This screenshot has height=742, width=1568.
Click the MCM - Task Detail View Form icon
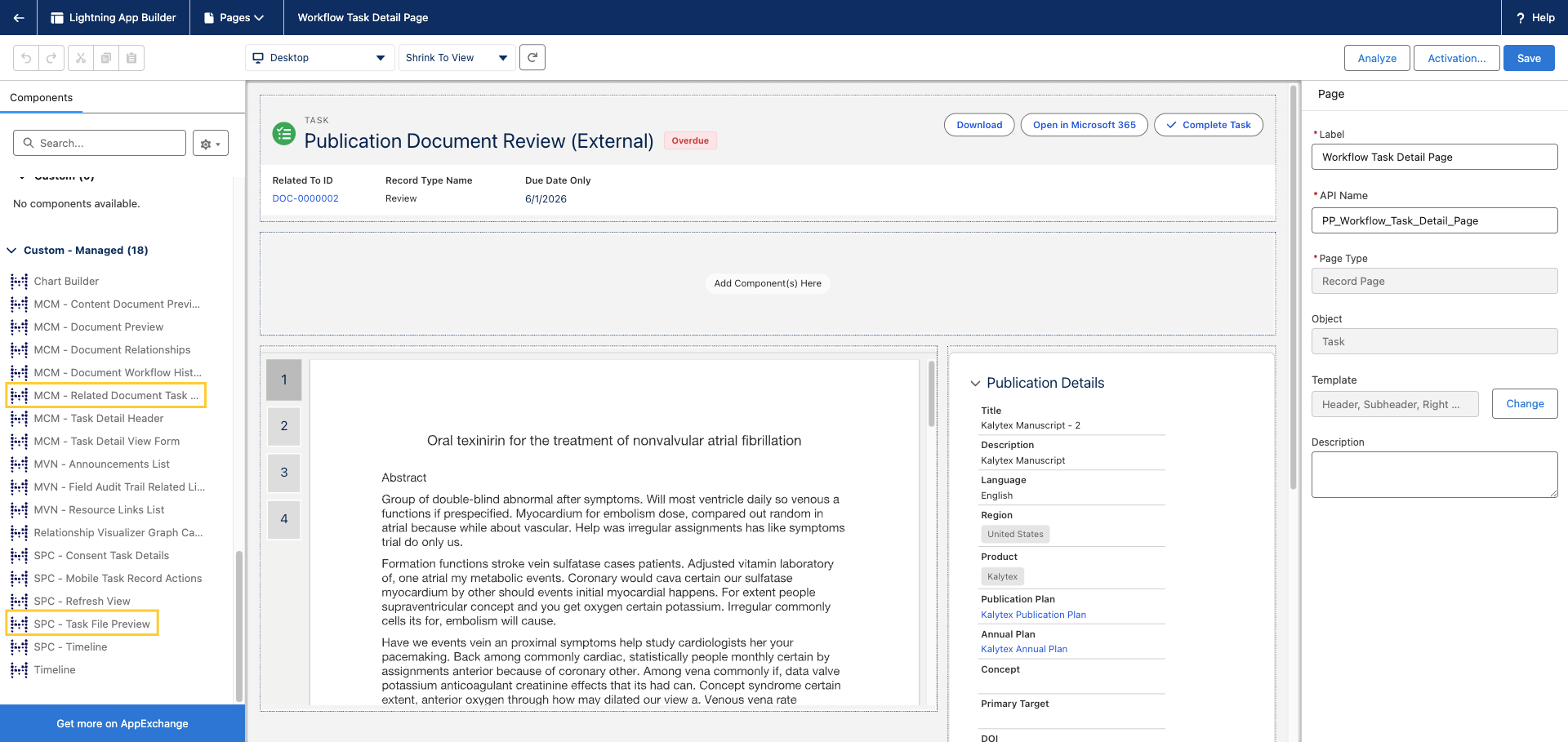pyautogui.click(x=19, y=442)
